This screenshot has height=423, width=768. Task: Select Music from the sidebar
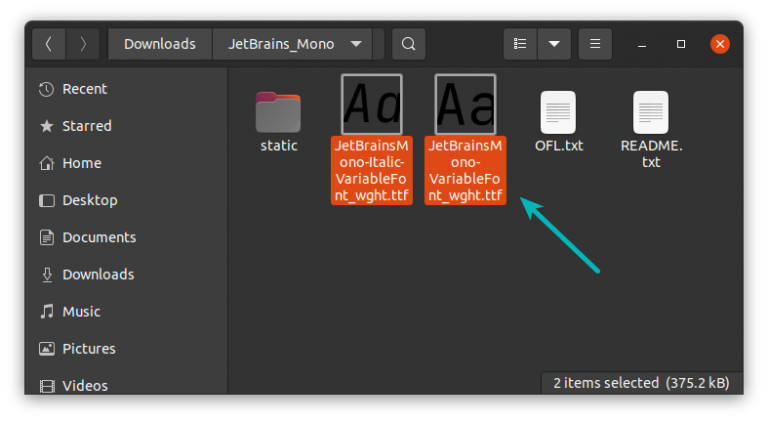pos(81,311)
